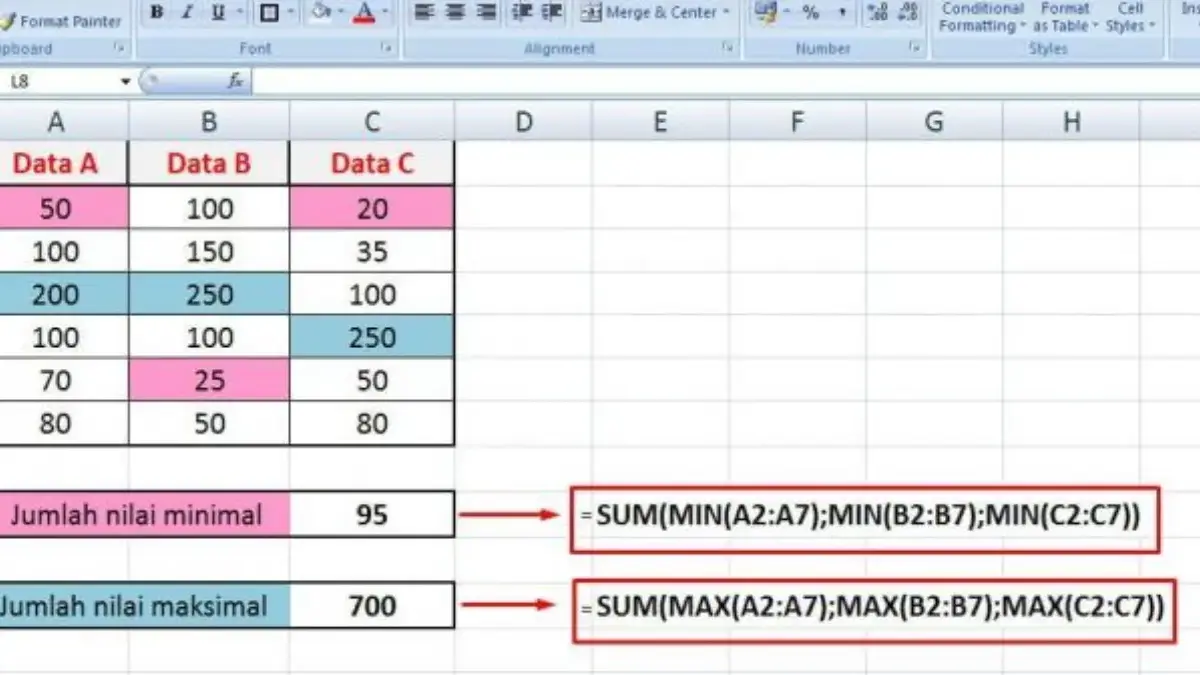Apply the Borders icon
This screenshot has width=1200, height=675.
[x=268, y=12]
